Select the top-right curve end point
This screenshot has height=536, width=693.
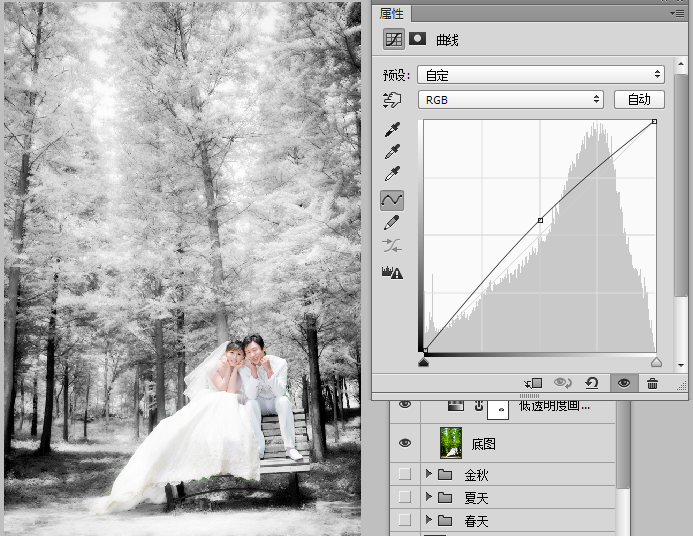pos(655,122)
